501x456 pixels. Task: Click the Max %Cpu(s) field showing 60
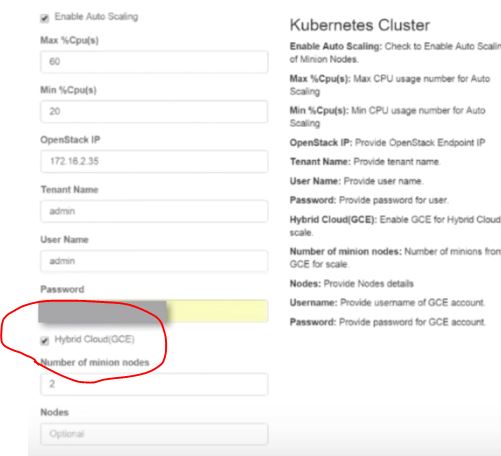point(154,62)
